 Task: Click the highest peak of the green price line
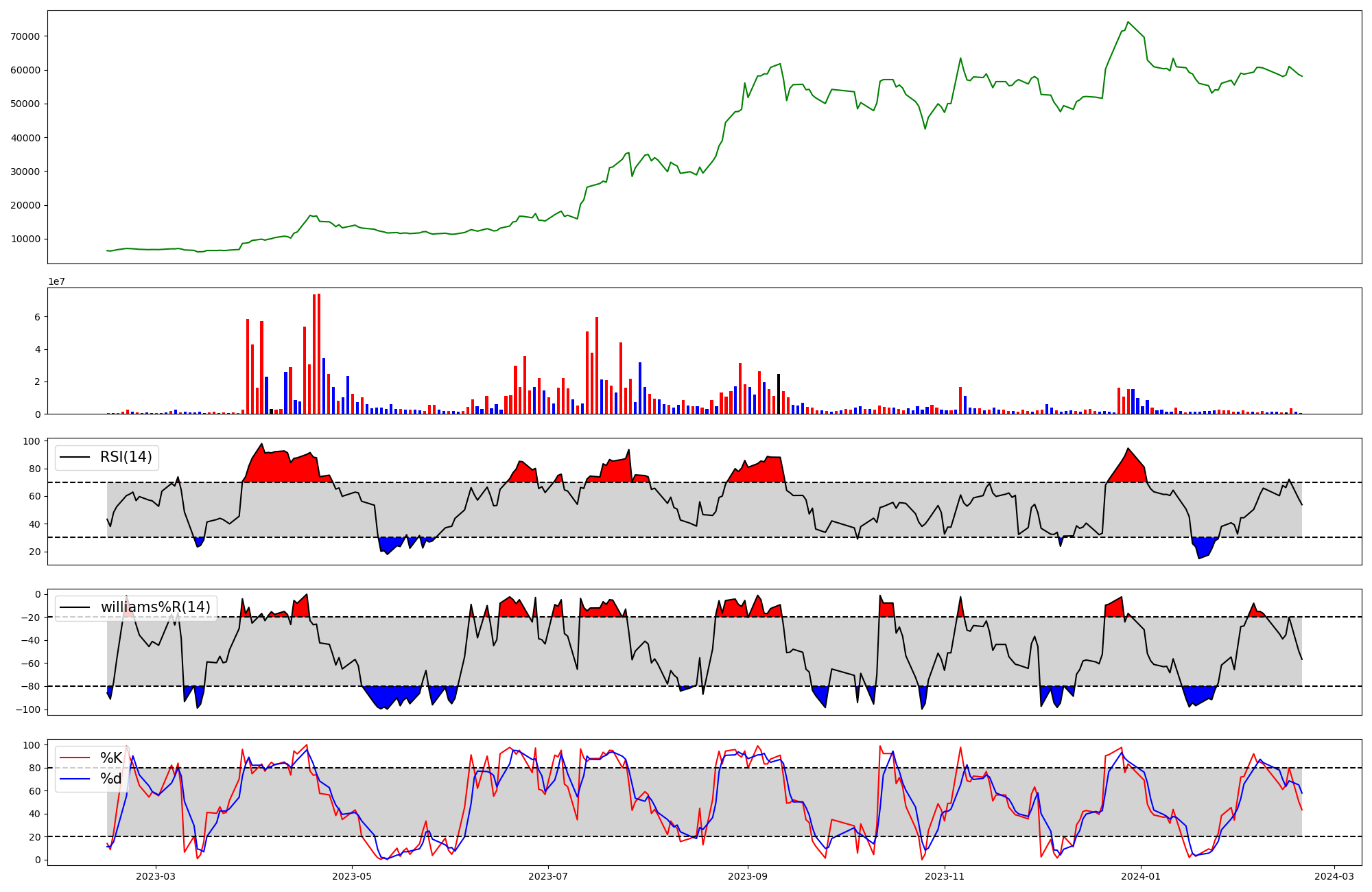1128,22
